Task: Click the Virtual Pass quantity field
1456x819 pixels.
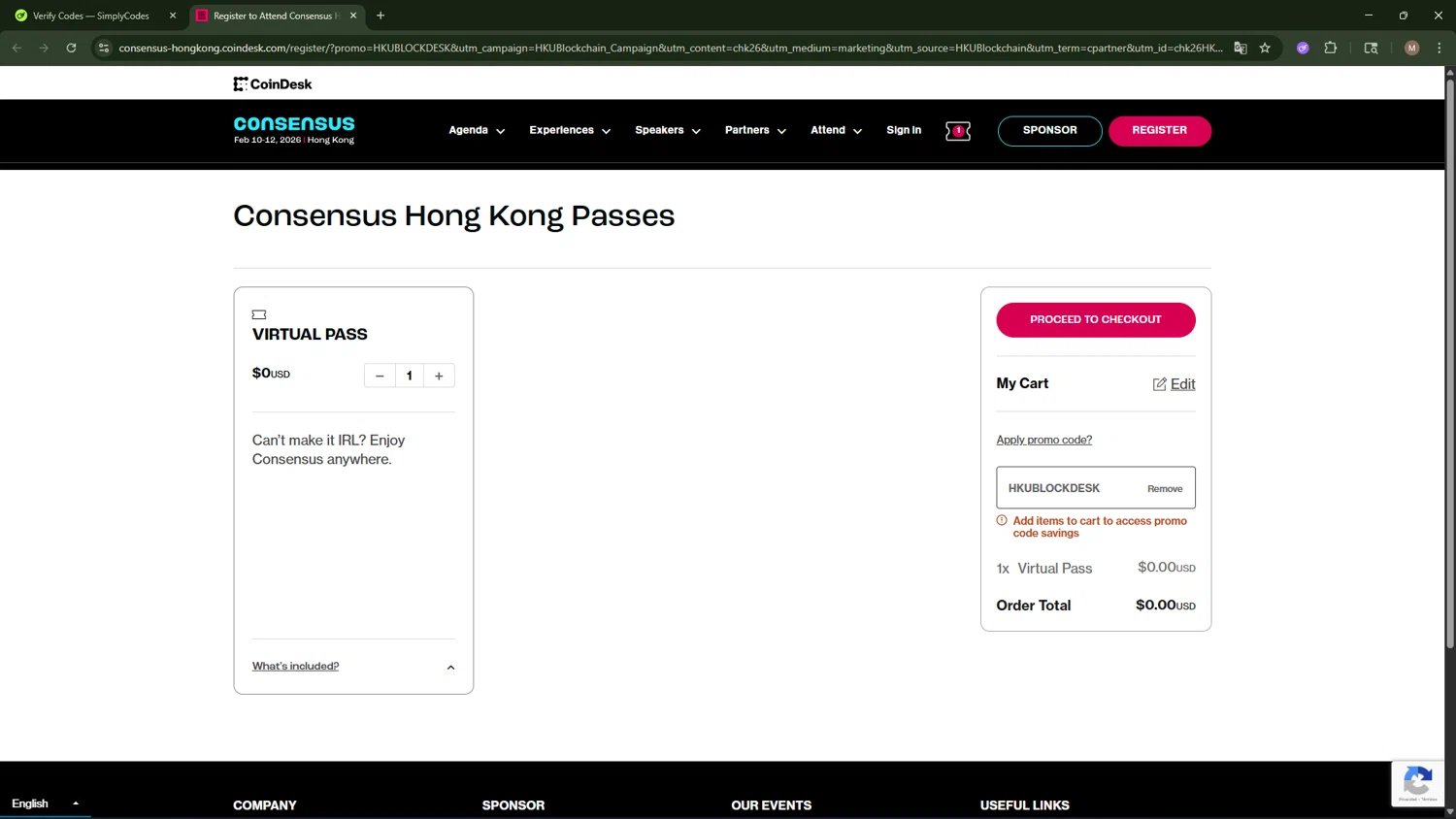Action: 410,376
